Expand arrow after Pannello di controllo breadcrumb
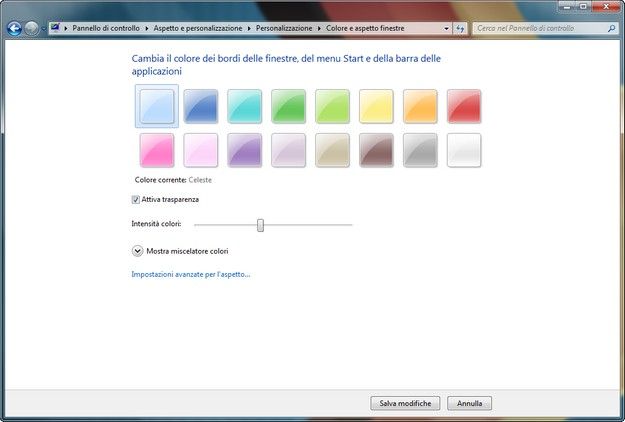Viewport: 625px width, 422px height. coord(147,28)
